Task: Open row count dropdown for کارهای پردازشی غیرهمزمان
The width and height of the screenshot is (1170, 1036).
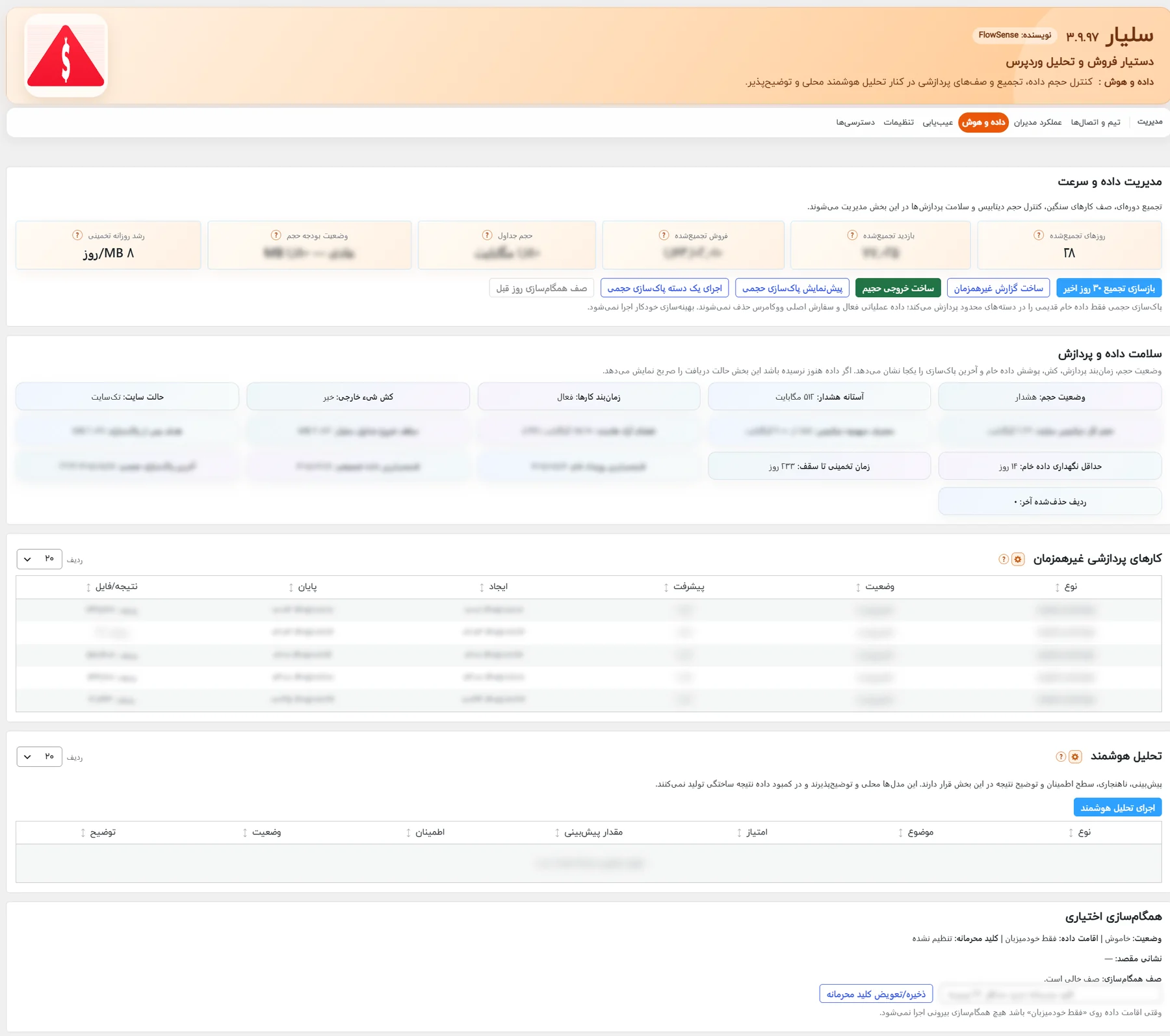Action: point(39,559)
